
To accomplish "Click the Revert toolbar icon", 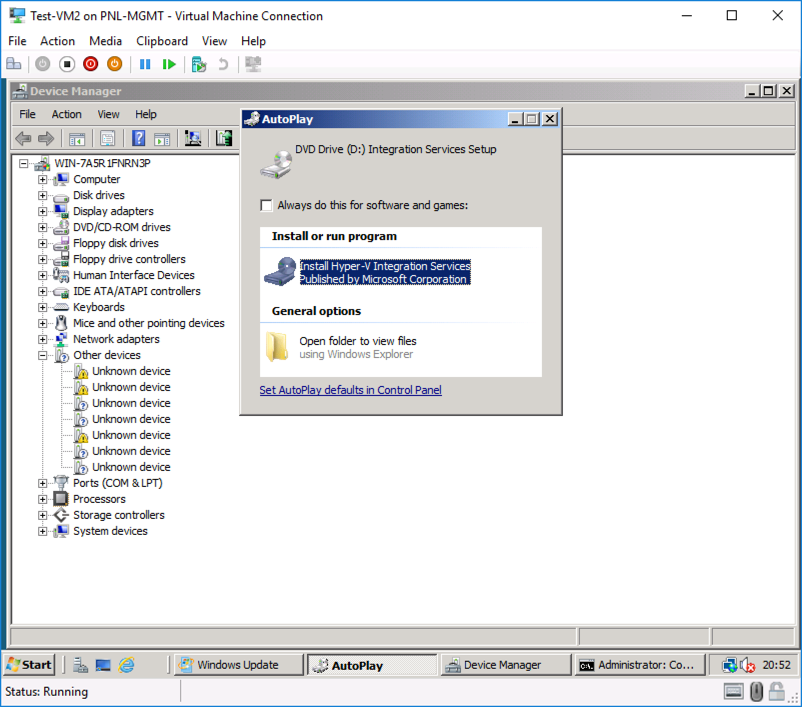I will 223,64.
